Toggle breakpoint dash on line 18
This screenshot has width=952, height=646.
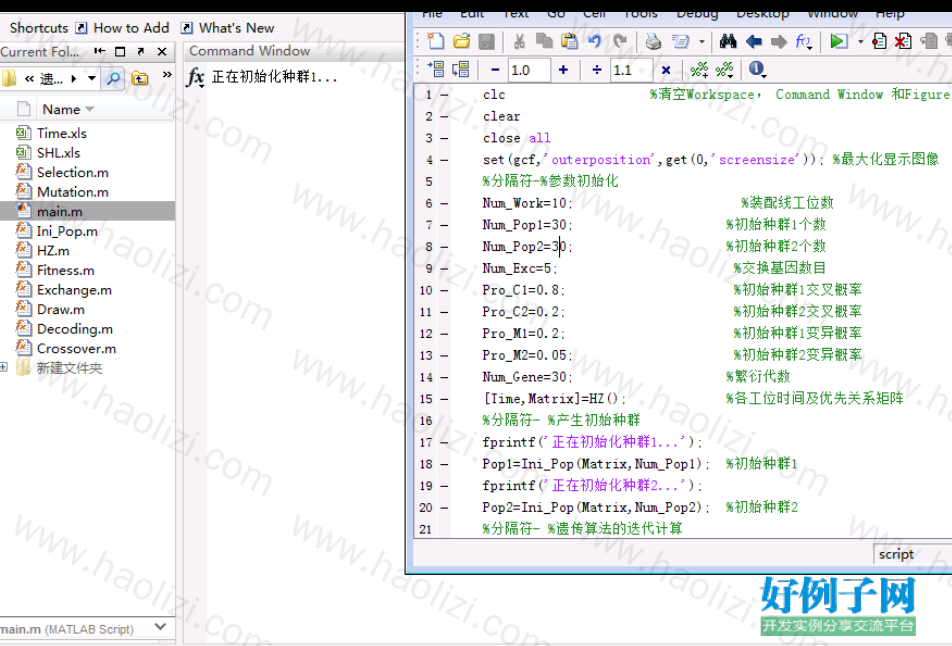tap(444, 464)
